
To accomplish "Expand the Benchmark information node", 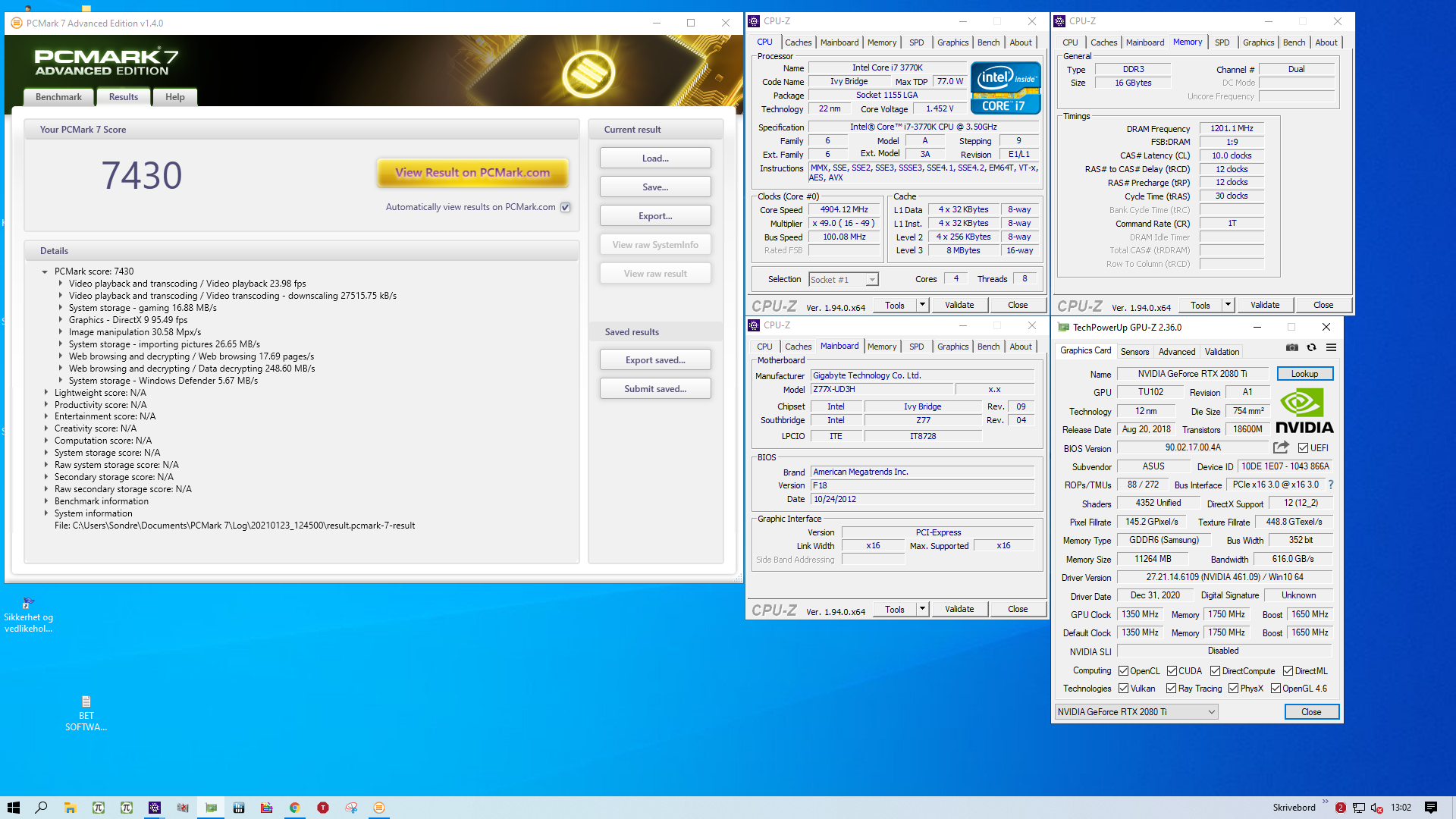I will 46,501.
